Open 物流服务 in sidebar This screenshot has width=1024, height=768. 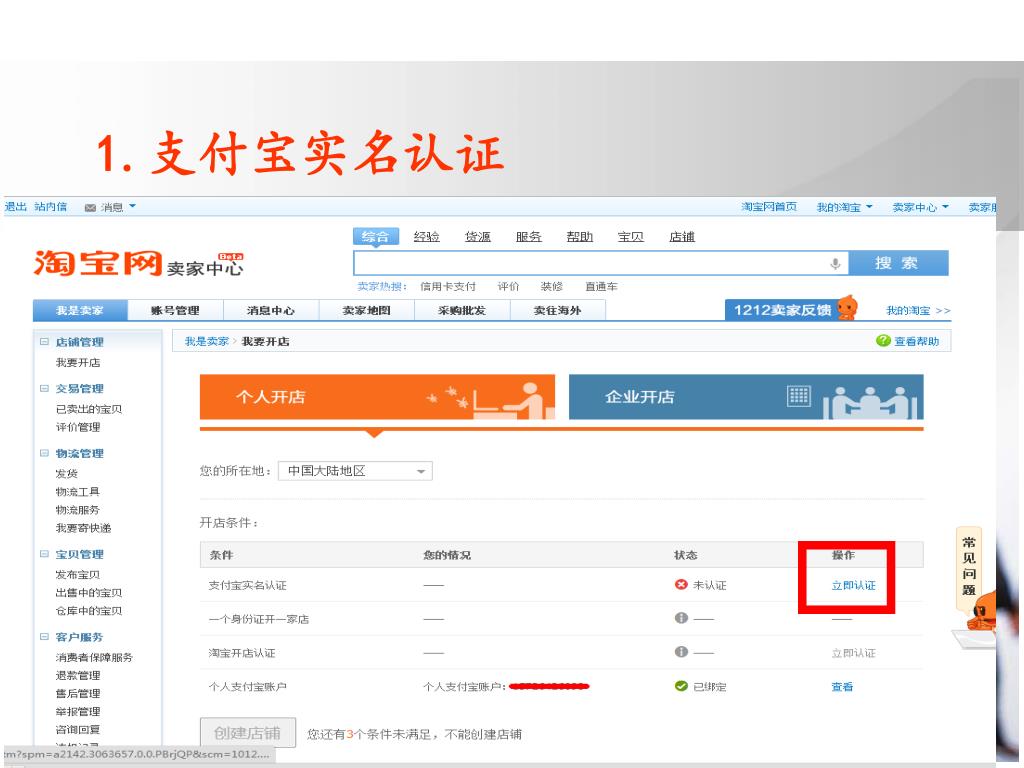(78, 510)
